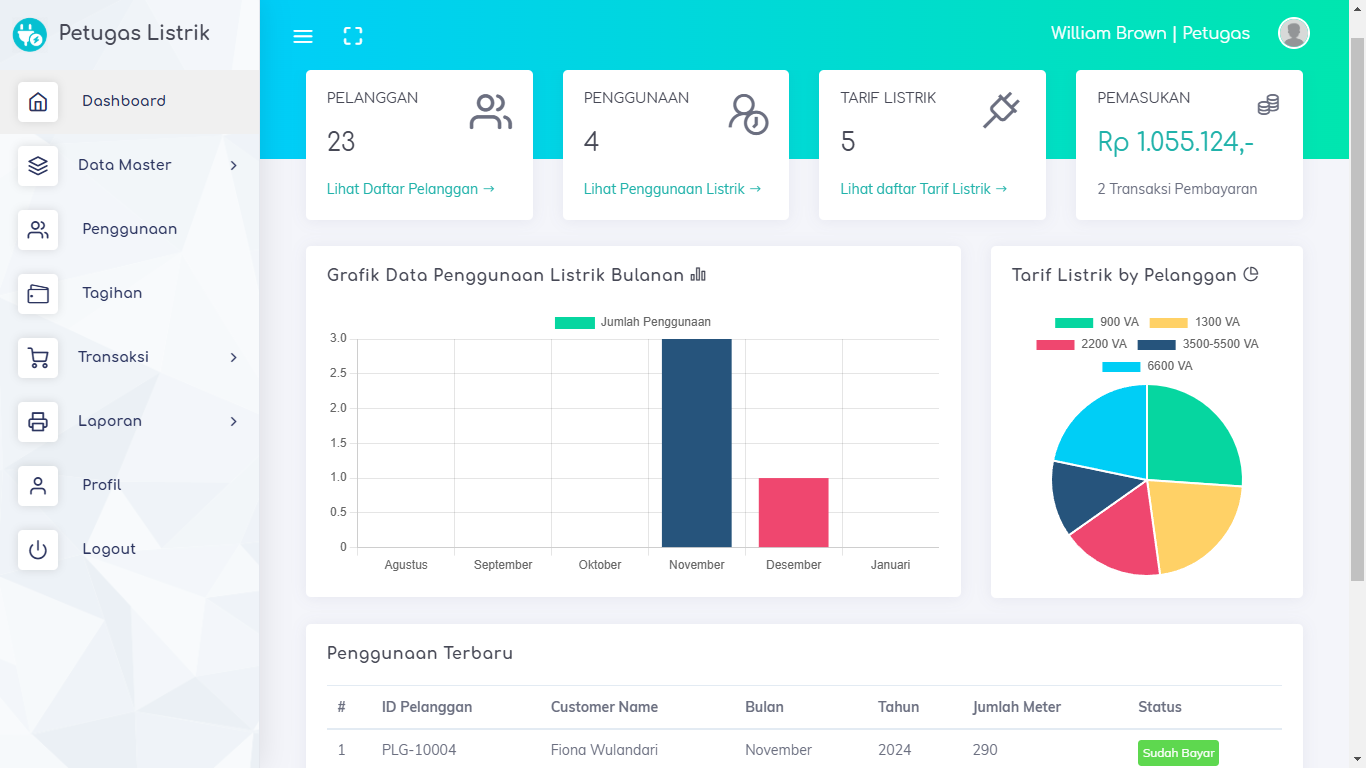The image size is (1366, 768).
Task: Expand the Laporan submenu arrow
Action: (x=234, y=421)
